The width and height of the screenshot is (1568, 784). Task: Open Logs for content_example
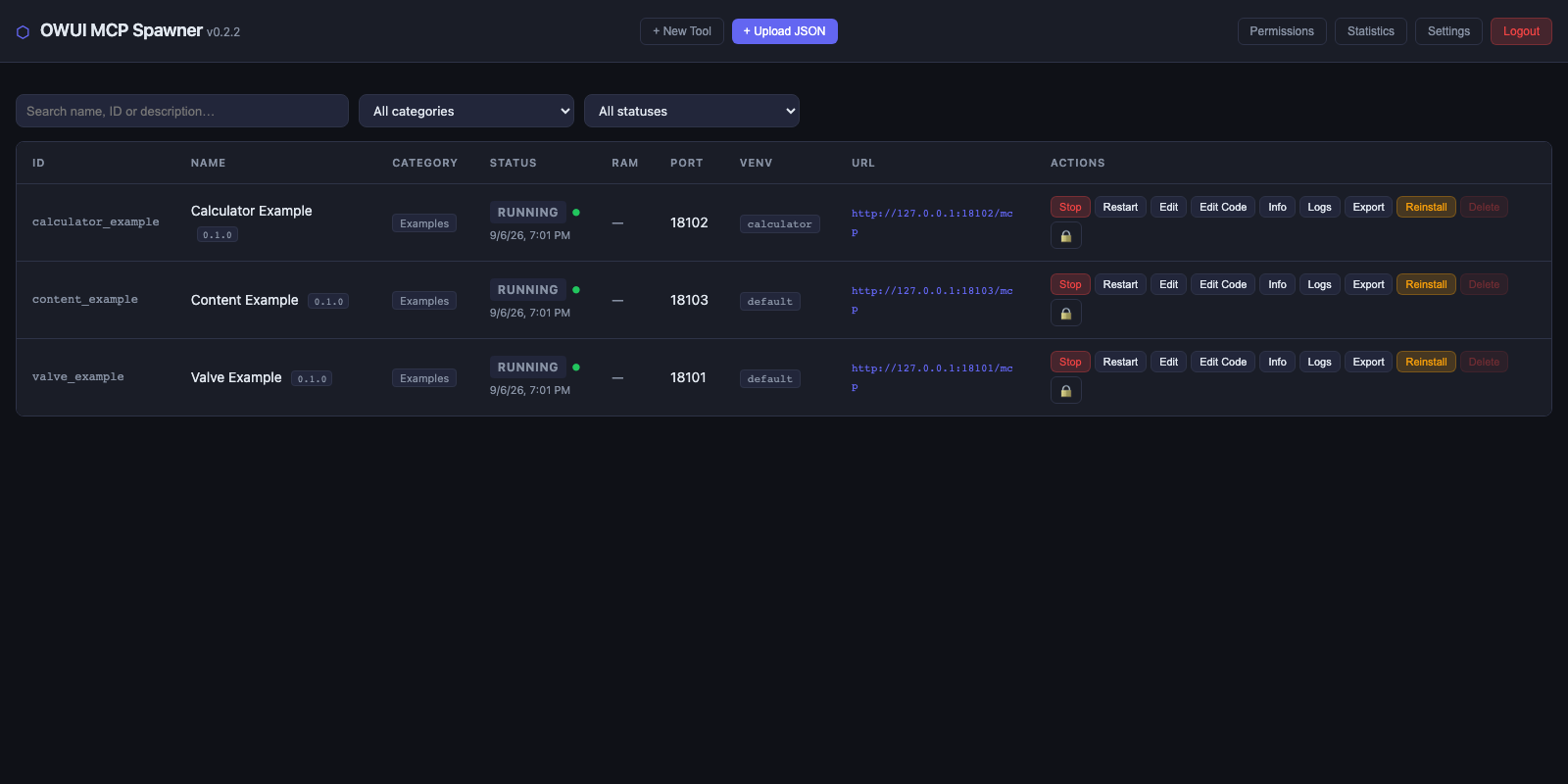click(x=1320, y=284)
